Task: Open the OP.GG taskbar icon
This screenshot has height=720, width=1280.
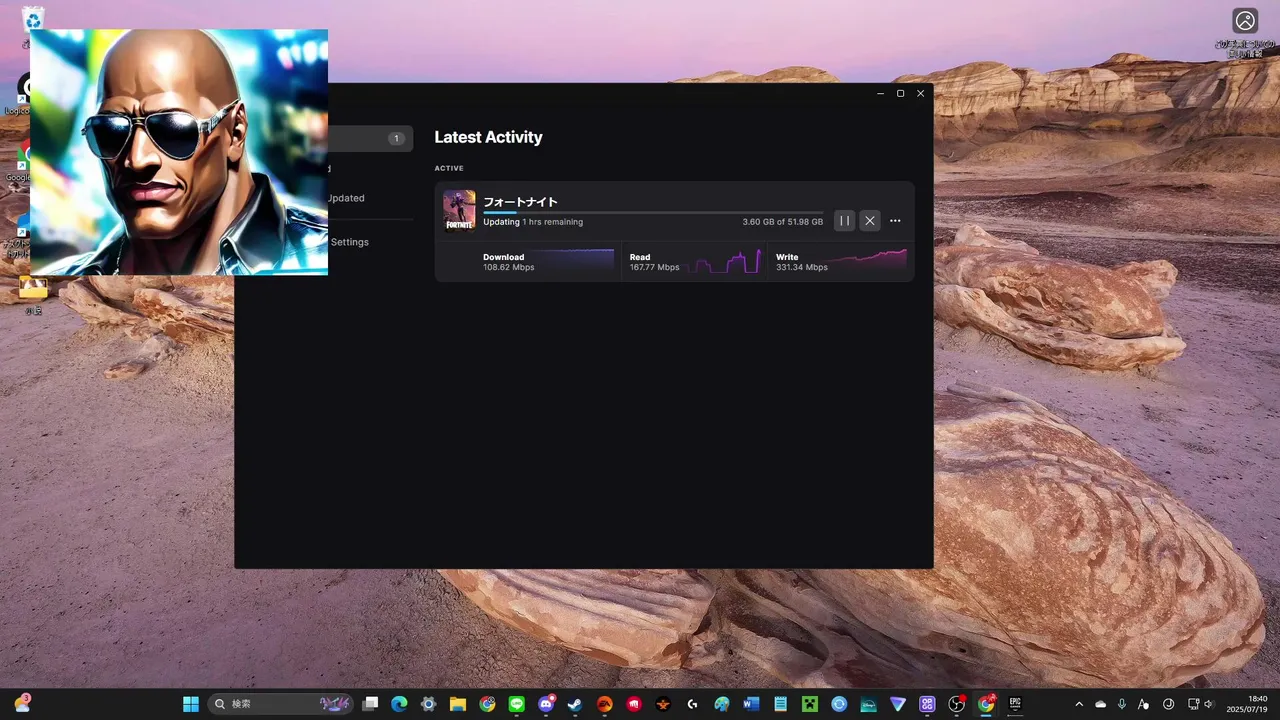Action: pos(927,704)
